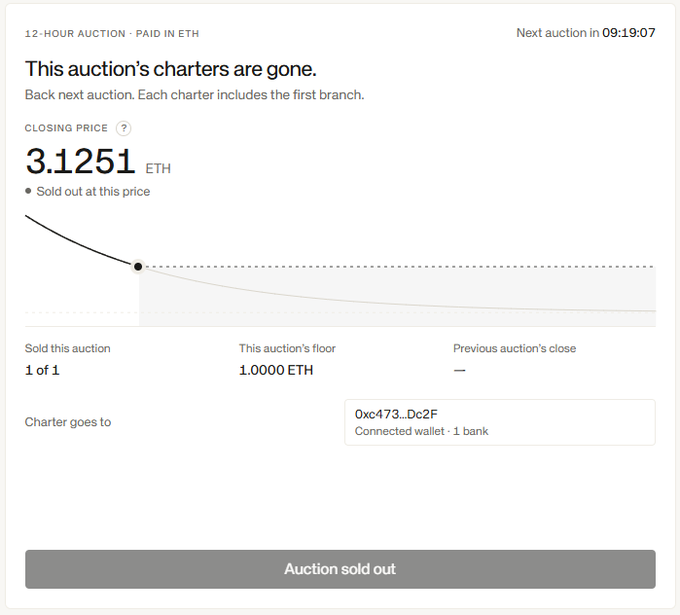Viewport: 680px width, 615px height.
Task: Select the auction's floor 1.0000 ETH value
Action: [276, 370]
